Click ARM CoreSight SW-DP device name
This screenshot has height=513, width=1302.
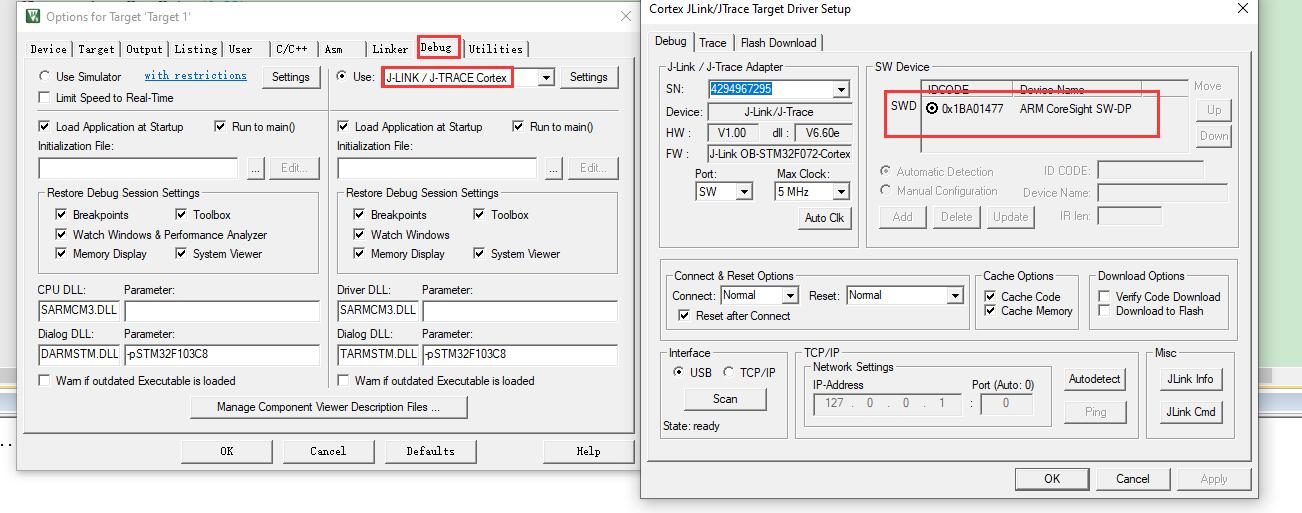(x=1075, y=109)
